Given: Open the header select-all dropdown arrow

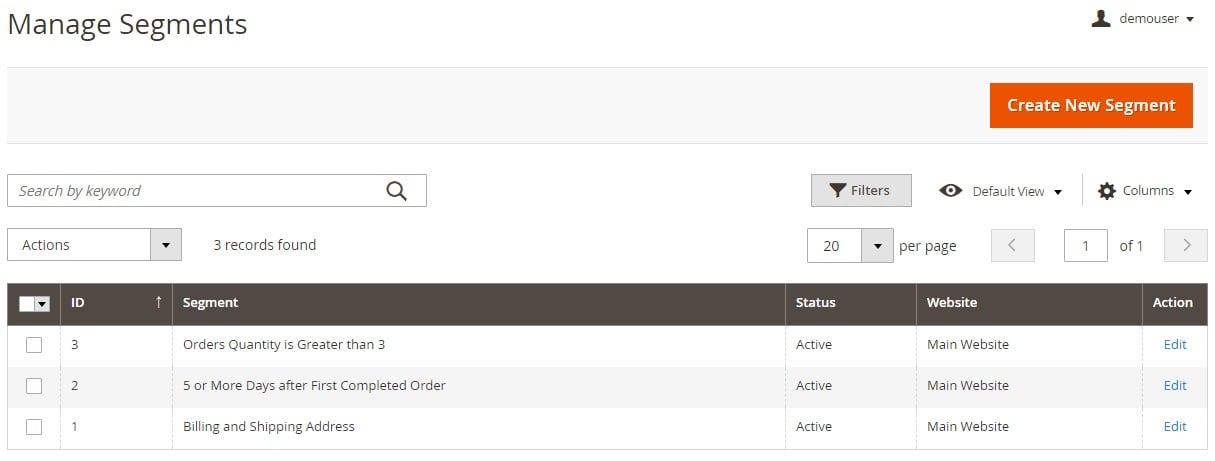Looking at the screenshot, I should 42,304.
